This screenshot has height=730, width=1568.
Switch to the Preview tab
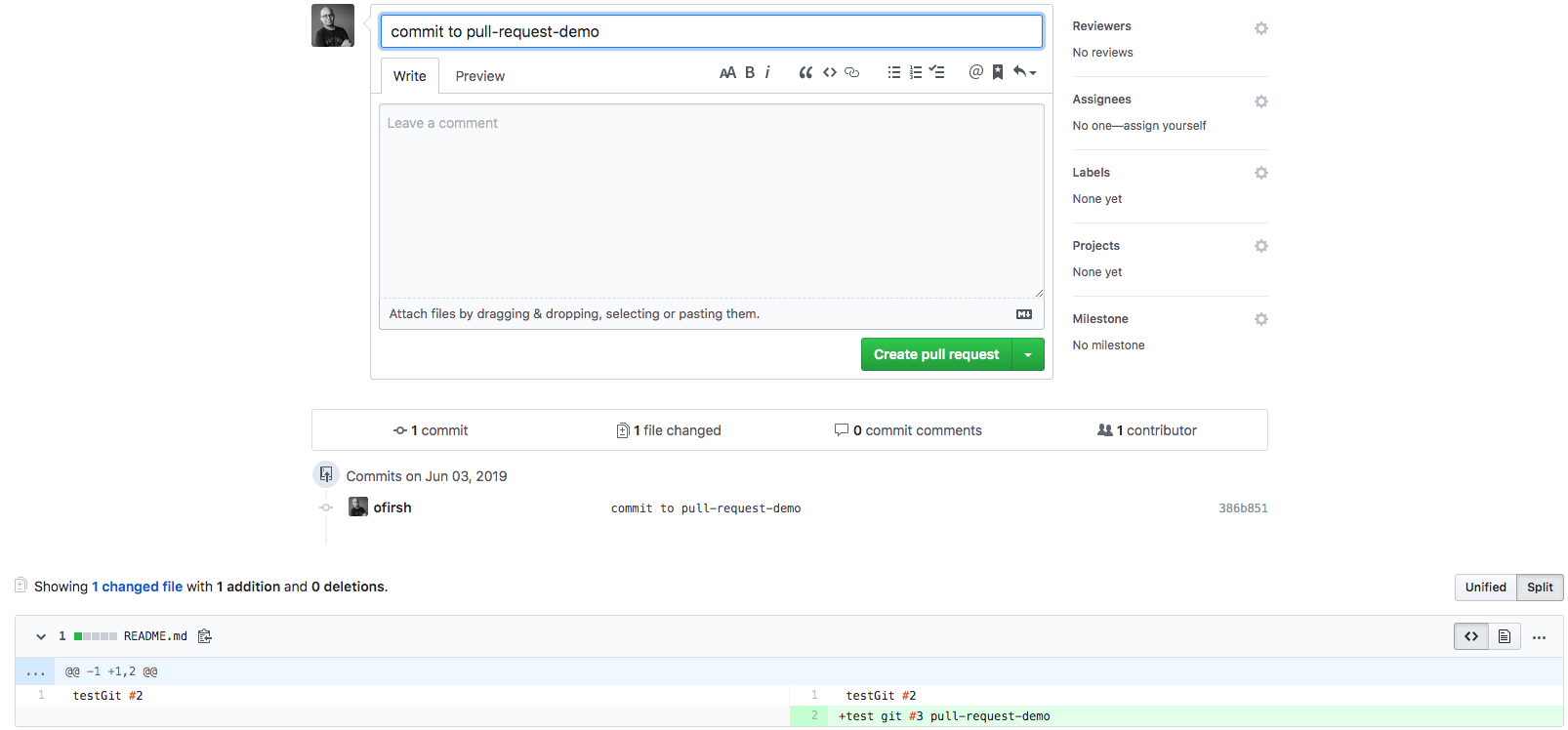click(479, 76)
